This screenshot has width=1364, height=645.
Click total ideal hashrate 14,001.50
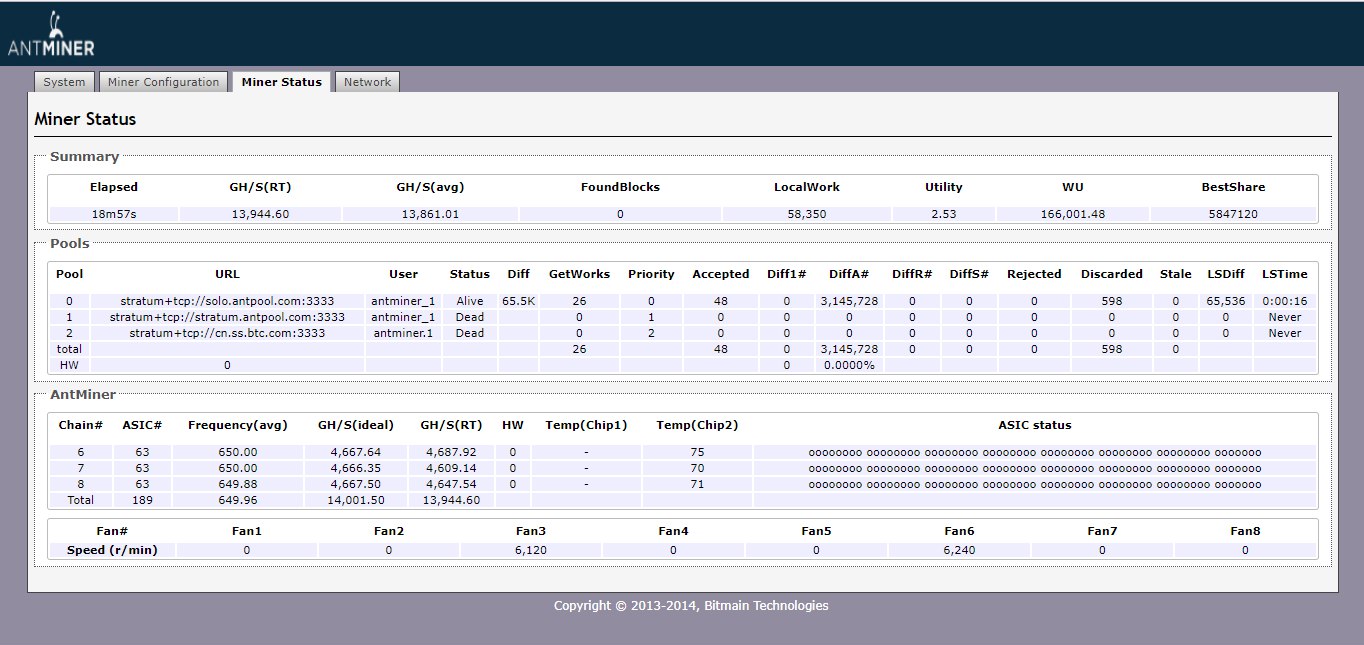click(356, 500)
